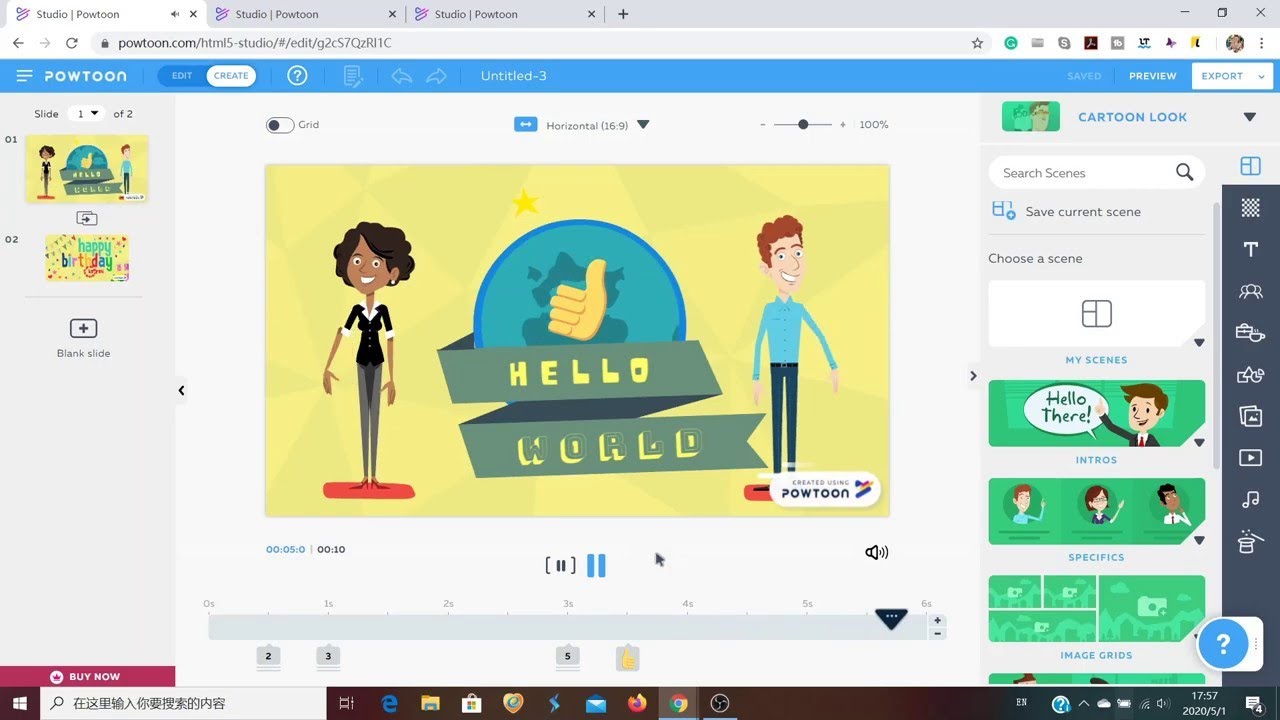Click the zoom slider handle
The height and width of the screenshot is (720, 1280).
(x=803, y=125)
